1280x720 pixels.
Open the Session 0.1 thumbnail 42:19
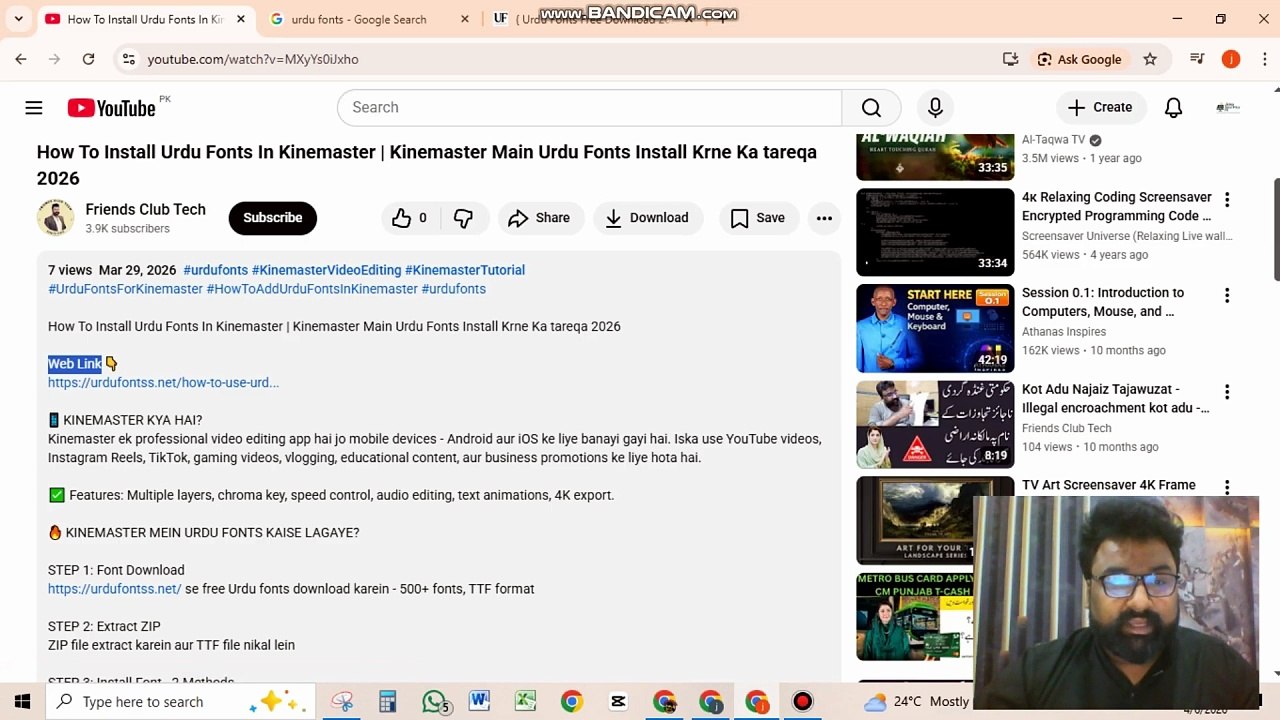[935, 328]
